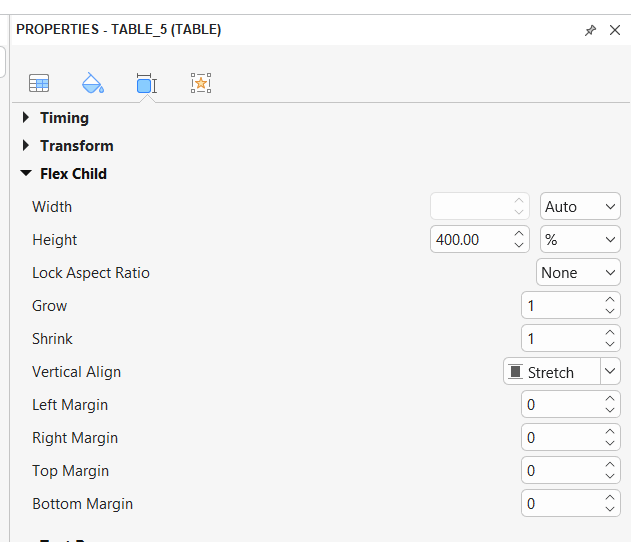631x542 pixels.
Task: Pin the Properties panel
Action: [x=590, y=30]
